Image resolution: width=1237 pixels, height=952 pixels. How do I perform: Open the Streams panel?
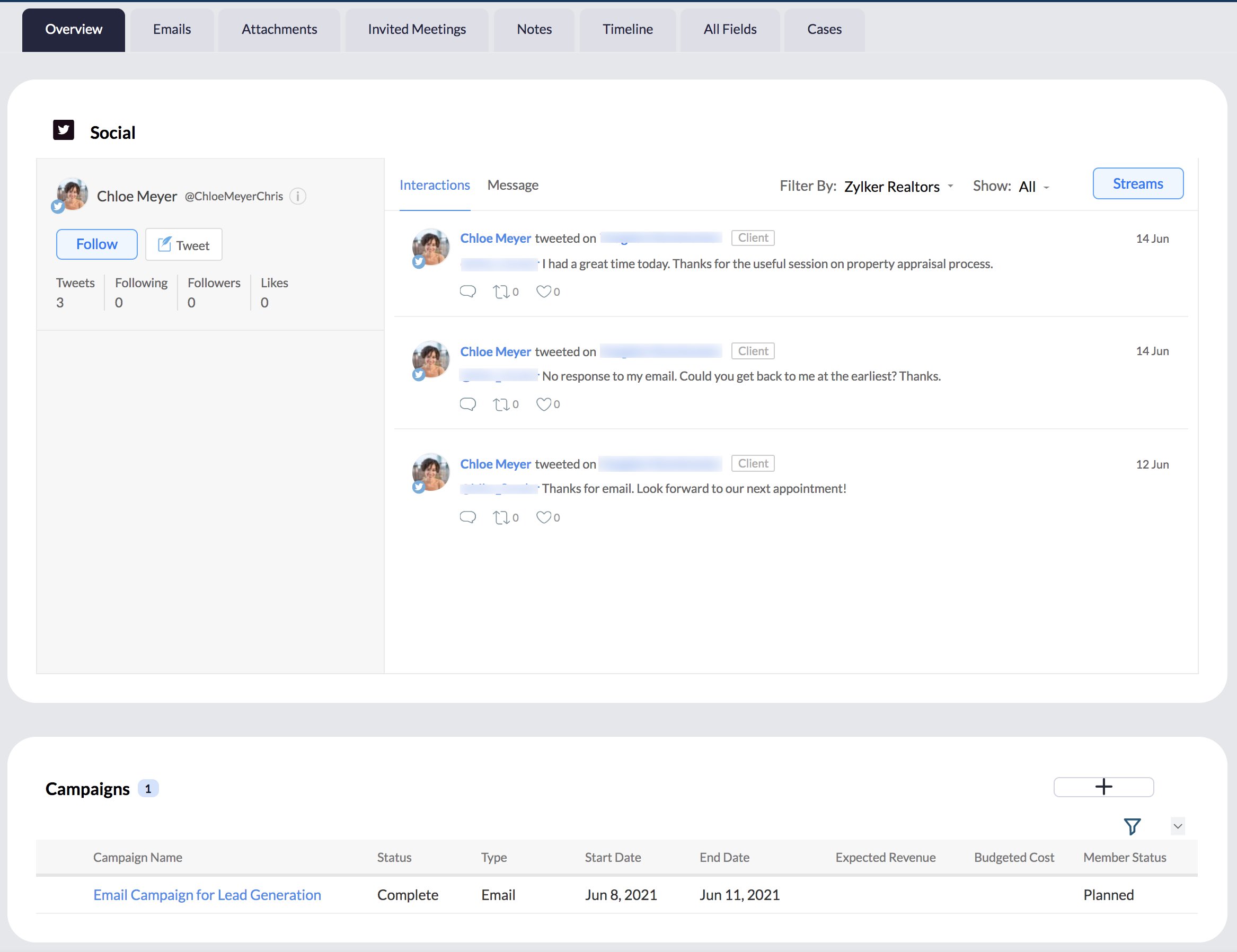coord(1137,183)
